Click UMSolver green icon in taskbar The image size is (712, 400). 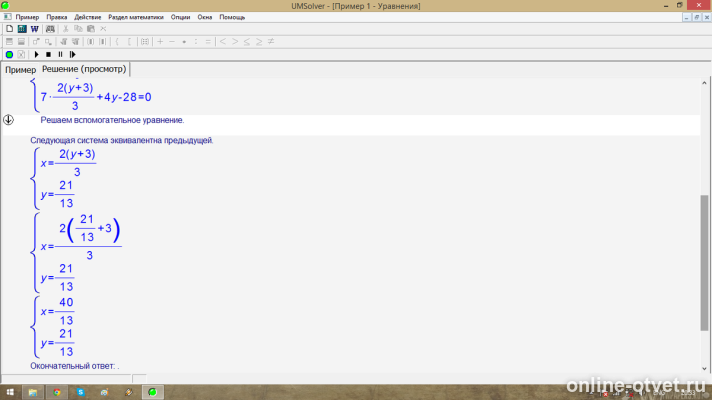point(153,392)
